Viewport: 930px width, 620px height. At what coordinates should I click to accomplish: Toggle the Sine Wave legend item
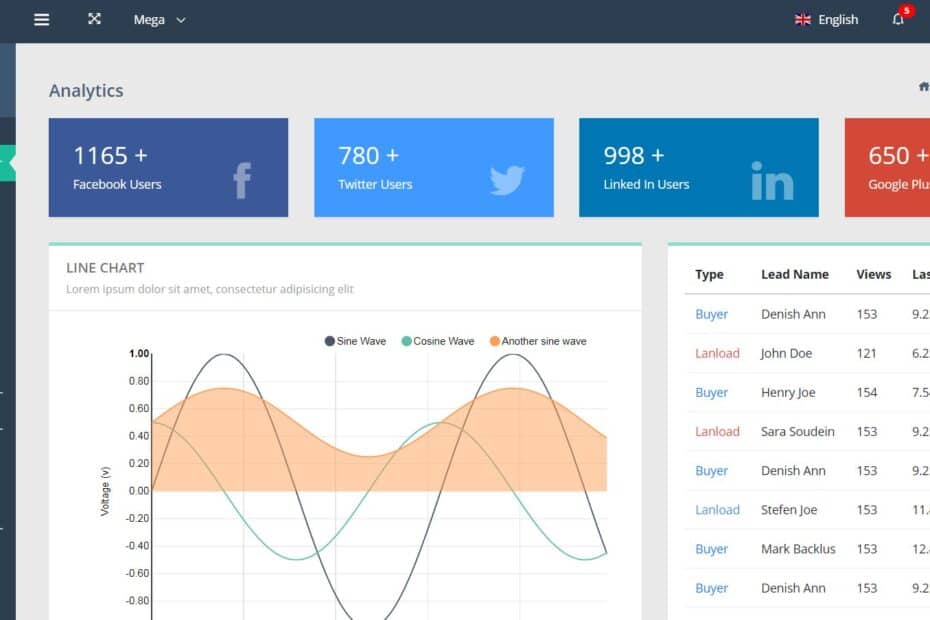(x=355, y=341)
